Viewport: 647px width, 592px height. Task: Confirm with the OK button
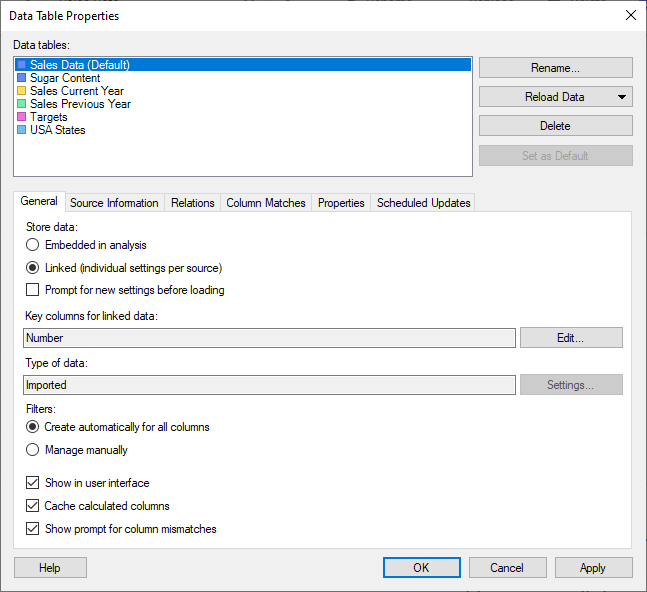pos(422,568)
